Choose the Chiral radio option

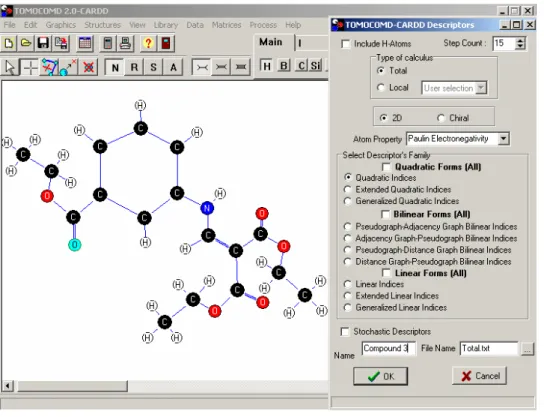click(x=441, y=118)
